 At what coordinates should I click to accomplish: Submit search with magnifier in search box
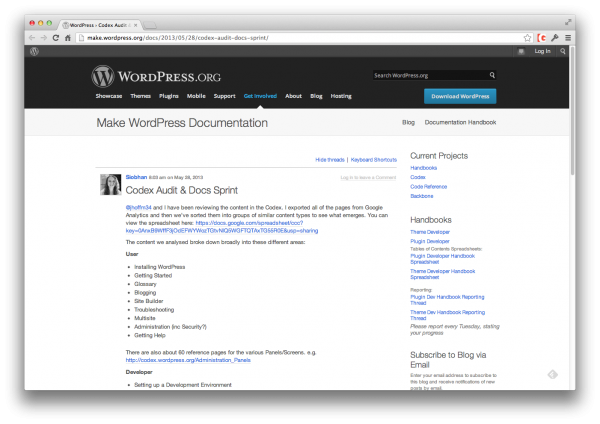point(492,75)
